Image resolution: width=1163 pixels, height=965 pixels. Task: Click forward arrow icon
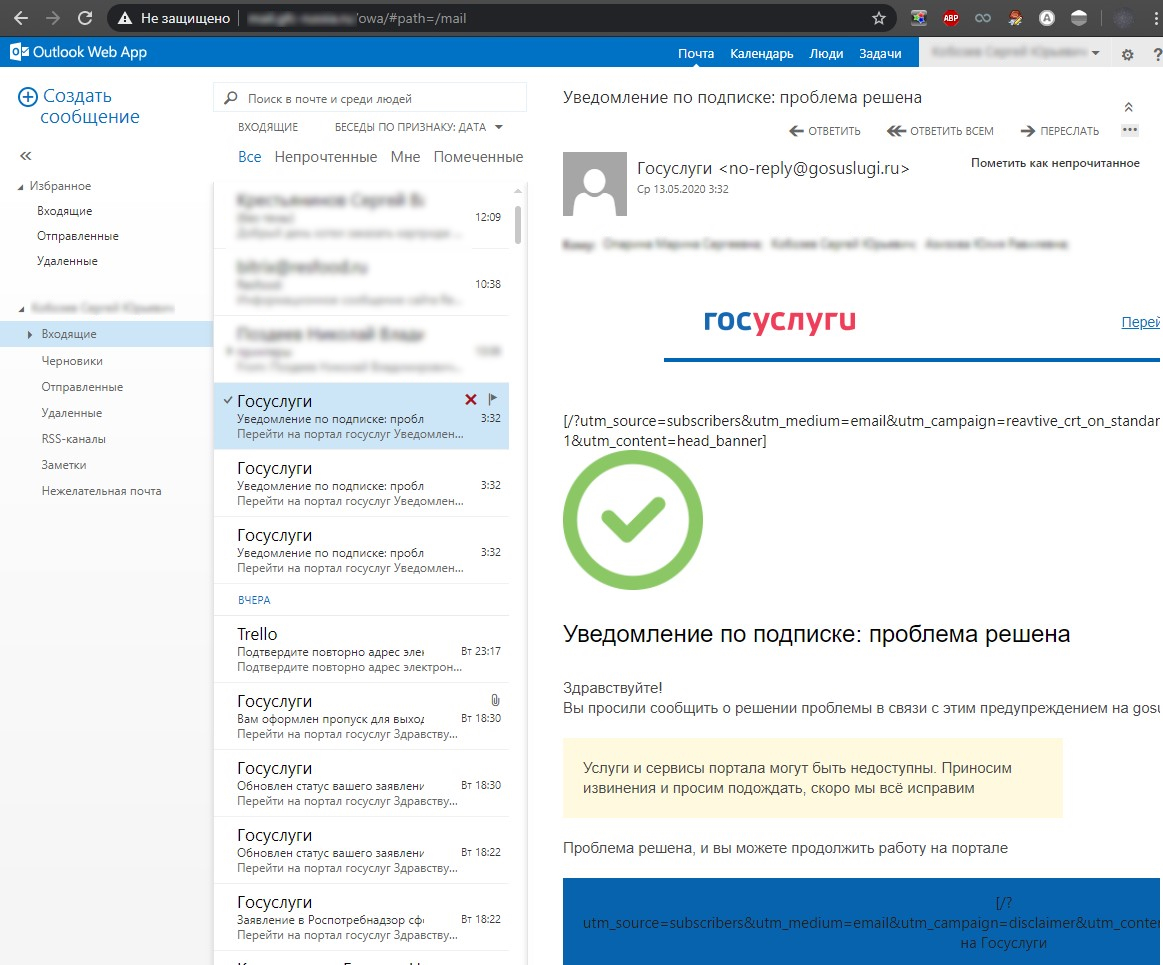point(1028,131)
